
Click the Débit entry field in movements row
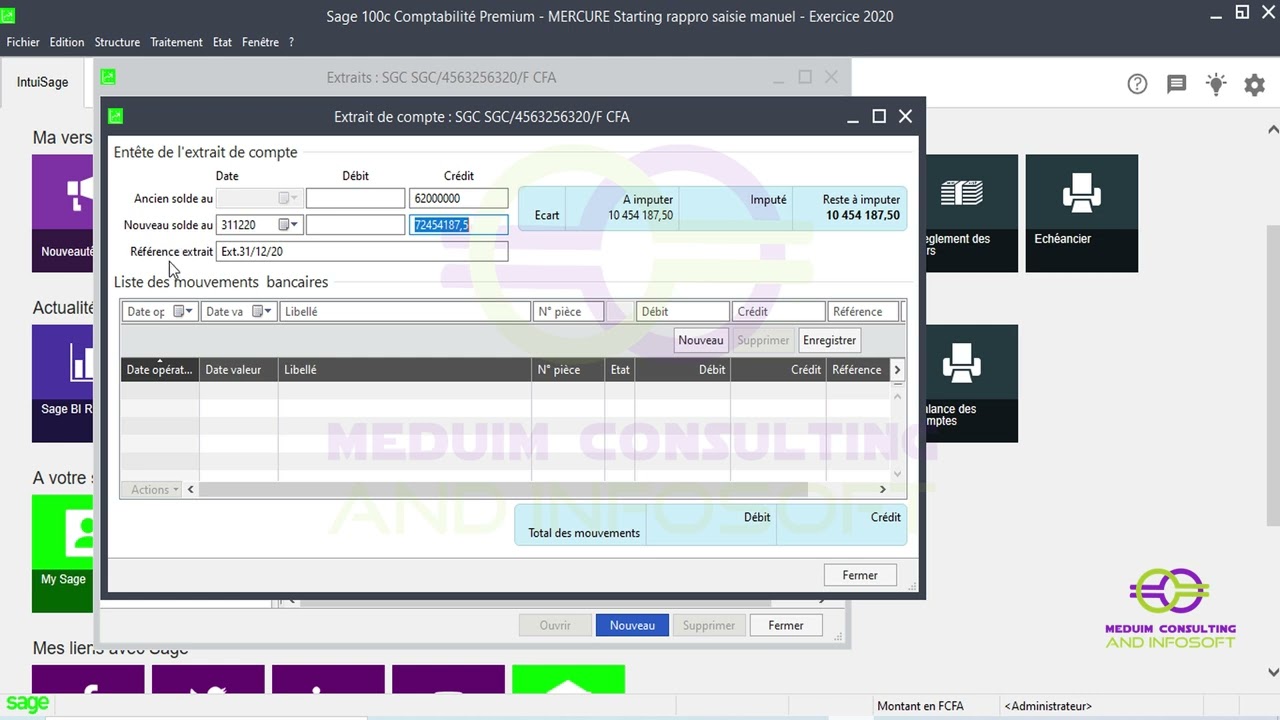point(682,312)
